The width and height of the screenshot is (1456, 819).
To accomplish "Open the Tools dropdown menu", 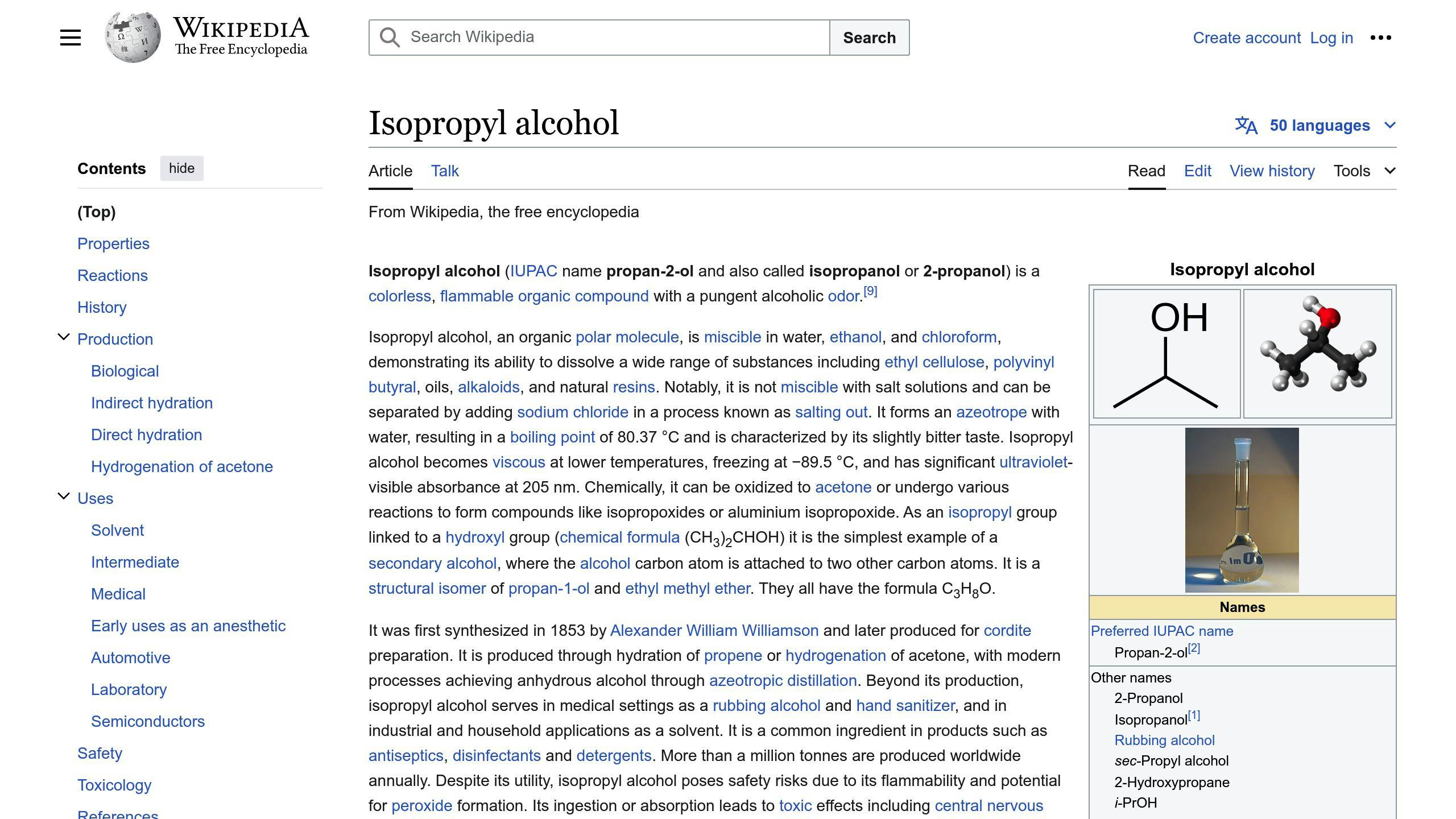I will [1364, 171].
